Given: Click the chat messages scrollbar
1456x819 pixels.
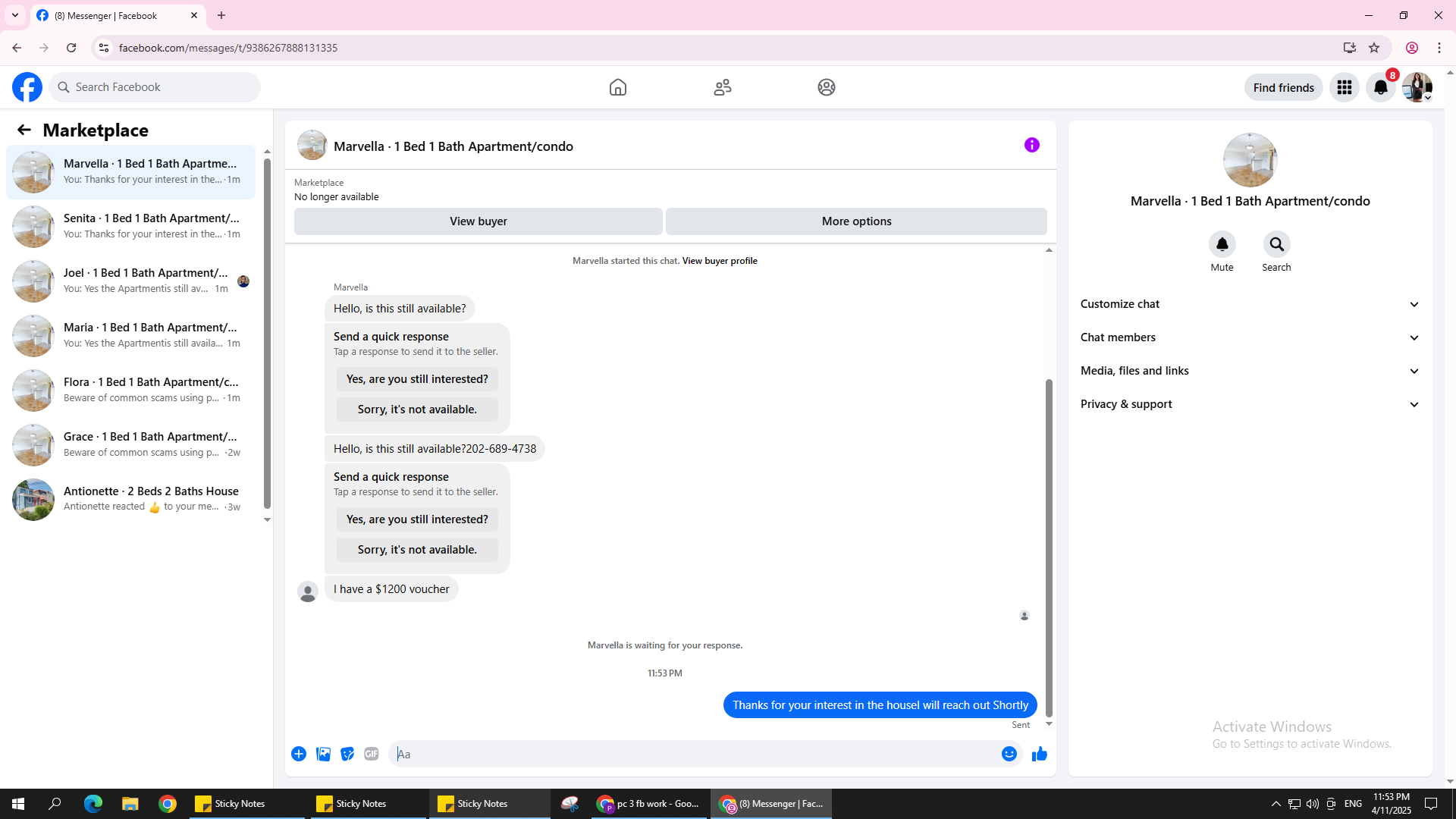Looking at the screenshot, I should [x=1049, y=548].
